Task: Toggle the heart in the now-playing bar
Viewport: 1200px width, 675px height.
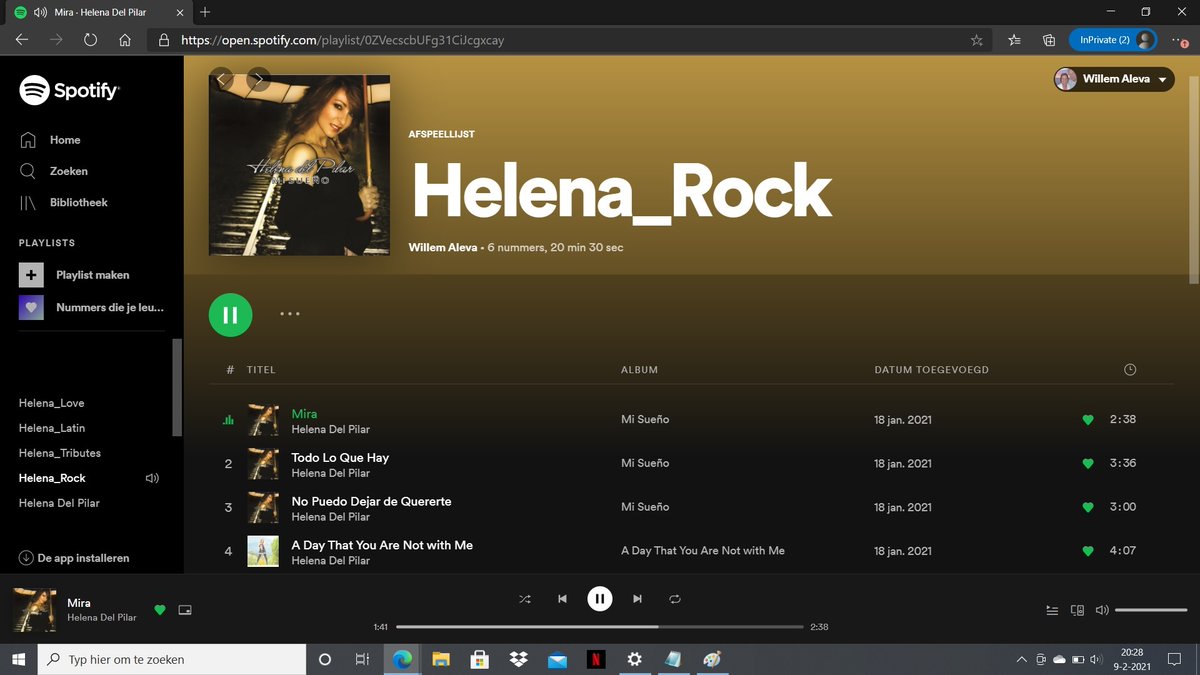Action: click(x=160, y=610)
